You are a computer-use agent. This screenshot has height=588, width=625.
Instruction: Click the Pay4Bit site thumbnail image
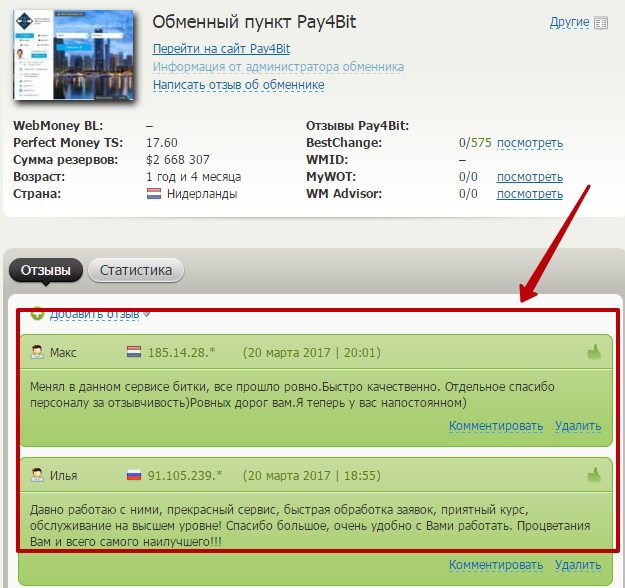[x=73, y=55]
